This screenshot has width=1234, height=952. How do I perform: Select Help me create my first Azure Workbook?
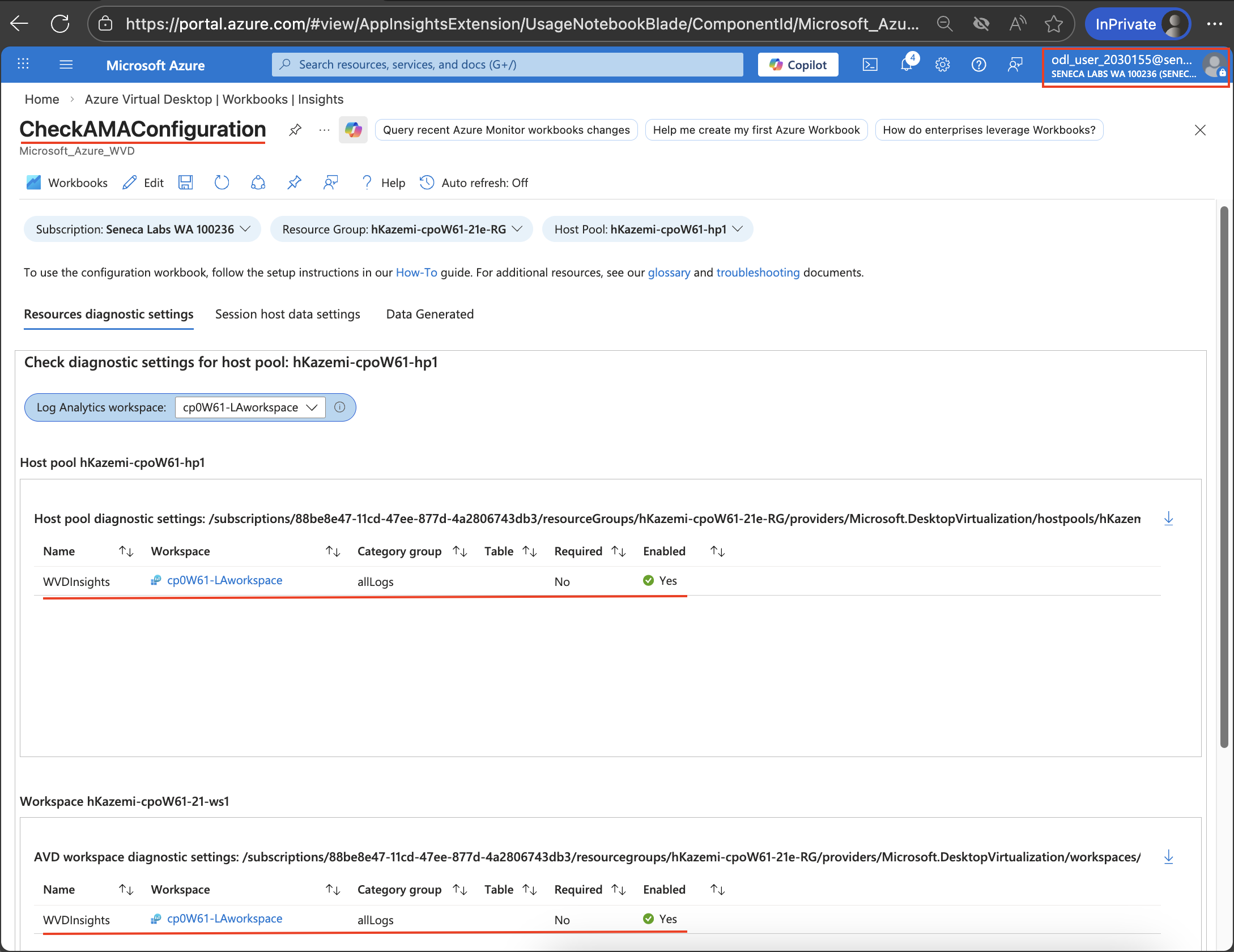point(756,130)
